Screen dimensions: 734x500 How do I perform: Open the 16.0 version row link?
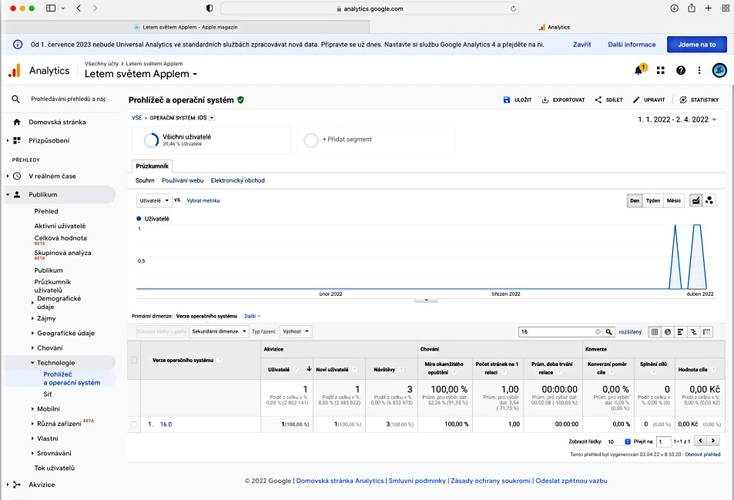point(166,424)
